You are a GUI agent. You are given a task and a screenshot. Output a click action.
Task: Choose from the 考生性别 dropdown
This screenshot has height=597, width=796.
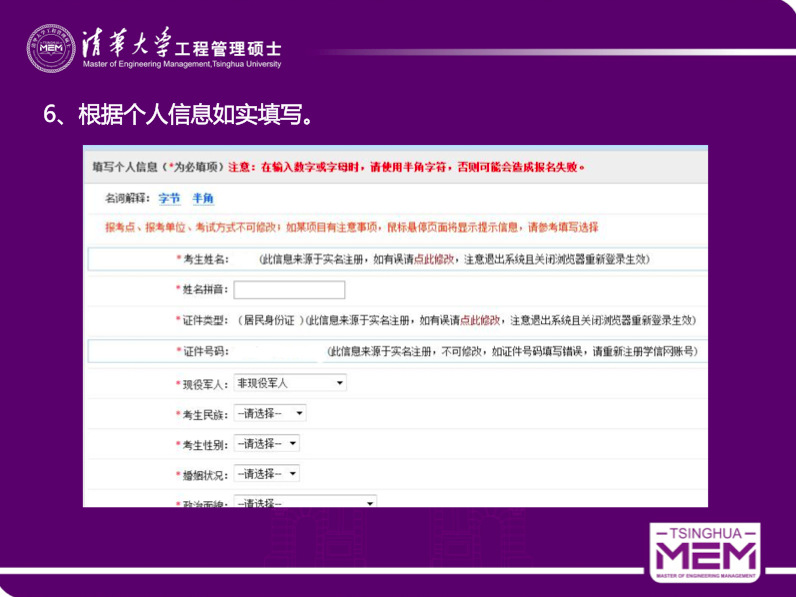pyautogui.click(x=266, y=443)
